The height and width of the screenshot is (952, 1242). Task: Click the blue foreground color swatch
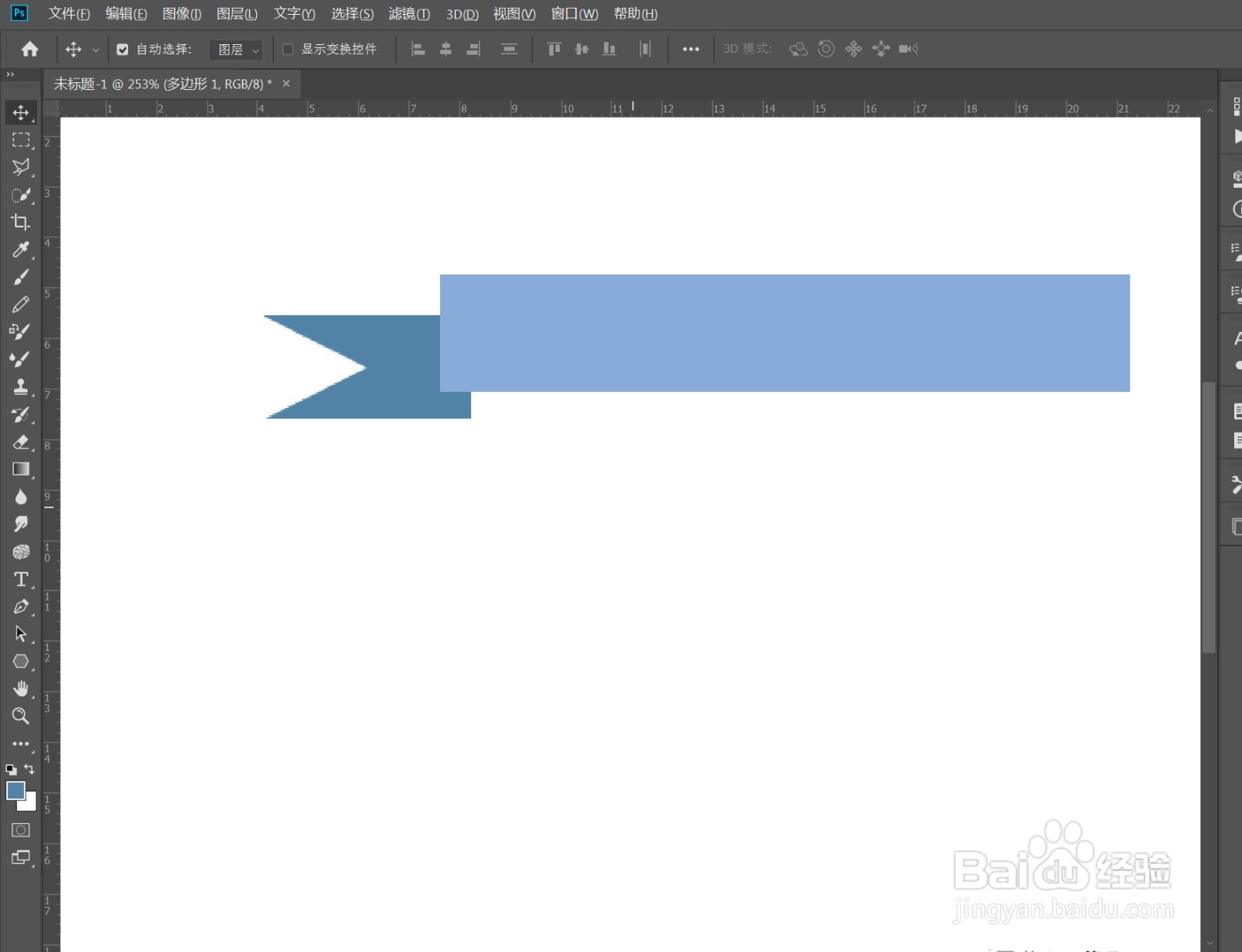tap(15, 790)
